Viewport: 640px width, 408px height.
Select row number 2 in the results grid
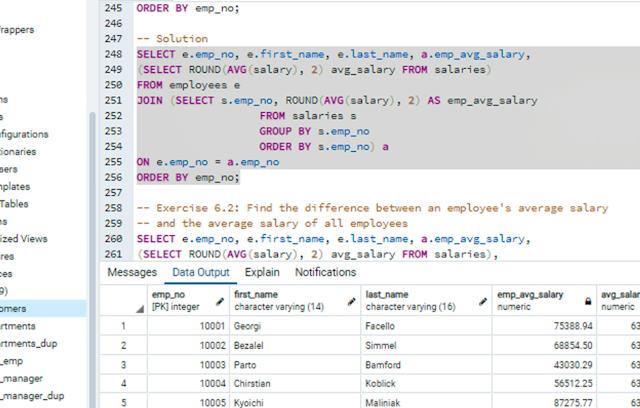coord(123,345)
